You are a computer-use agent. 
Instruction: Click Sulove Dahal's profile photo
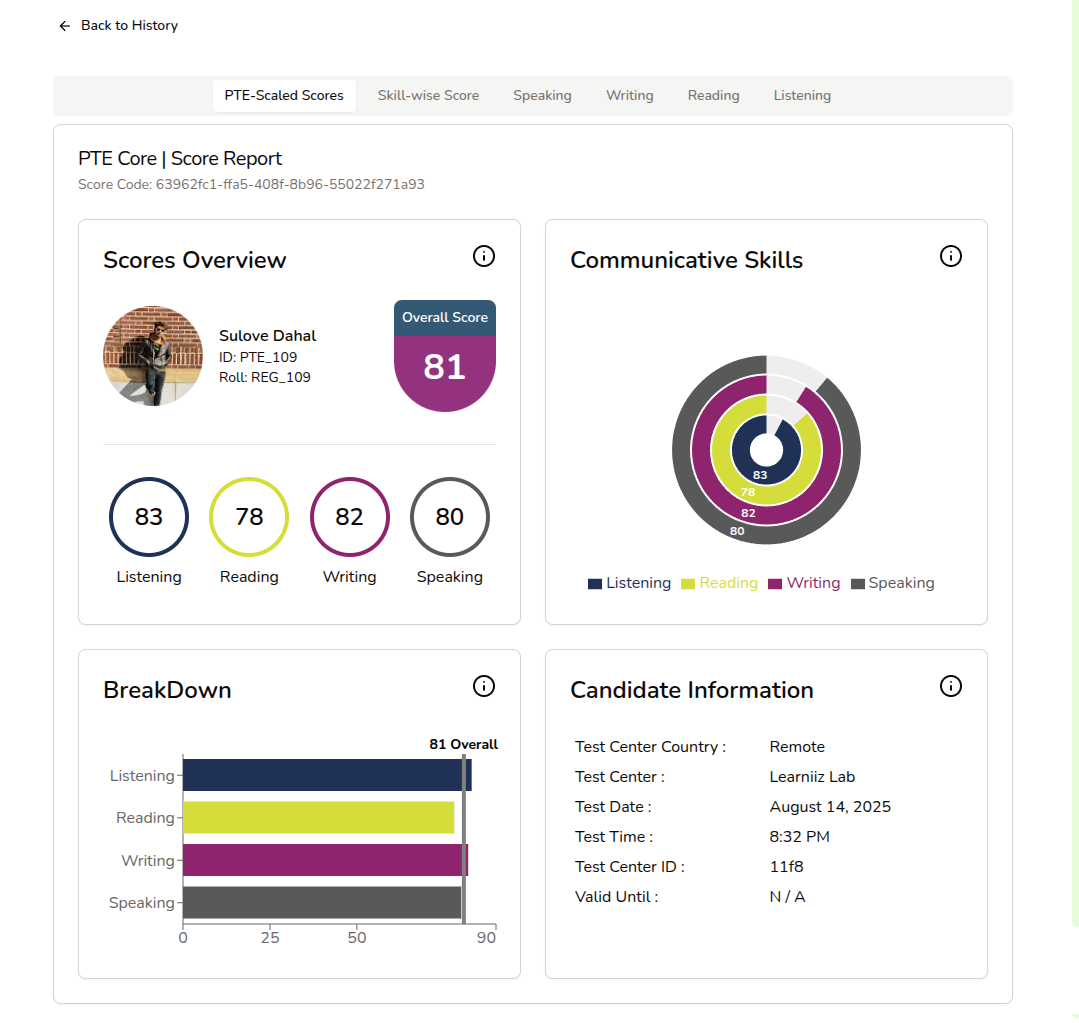(x=153, y=356)
